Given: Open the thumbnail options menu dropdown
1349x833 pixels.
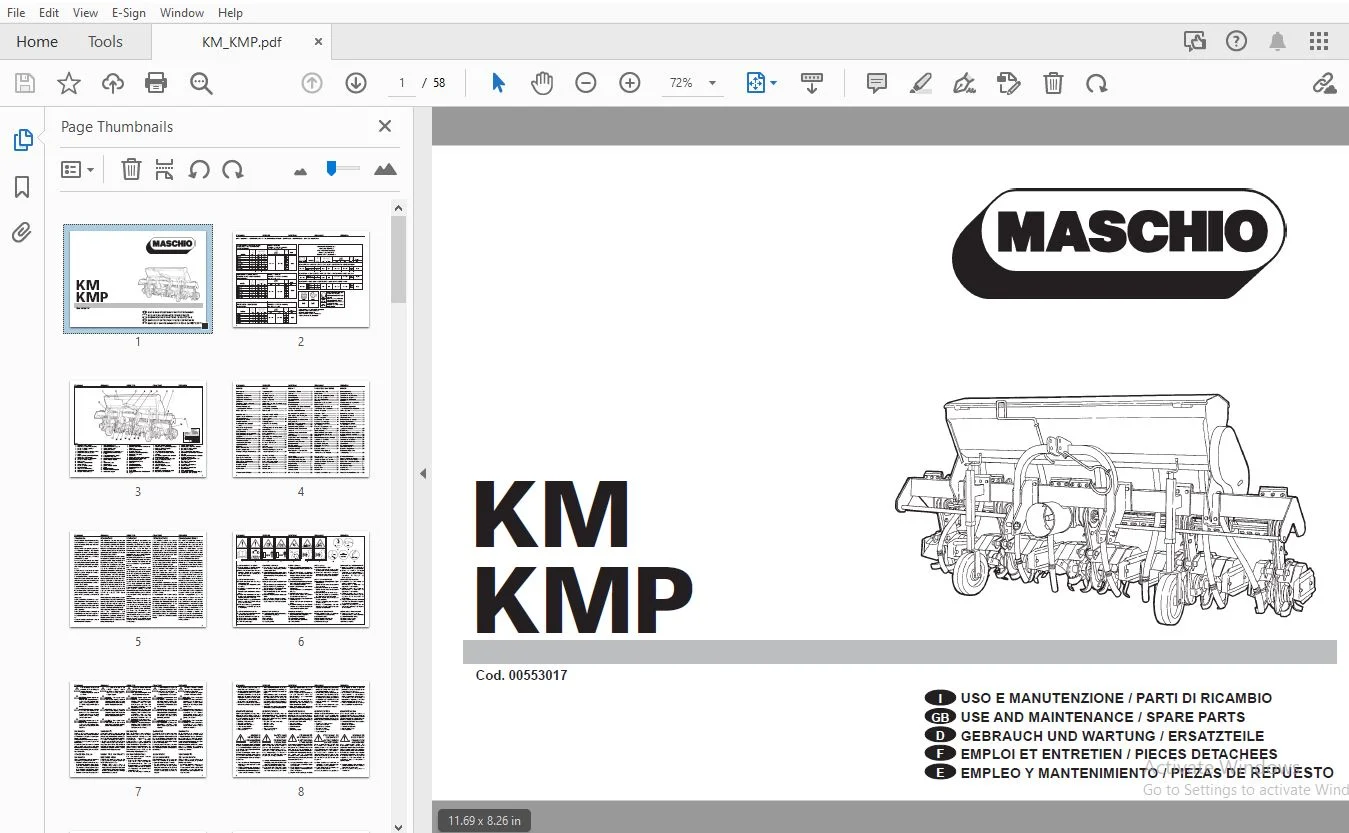Looking at the screenshot, I should pyautogui.click(x=77, y=170).
